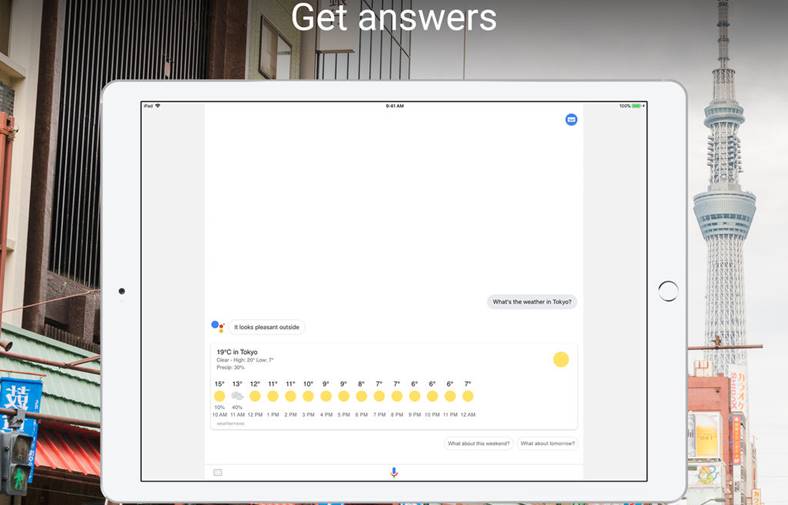The height and width of the screenshot is (505, 788).
Task: Click the sun icon for 3 PM
Action: [308, 396]
